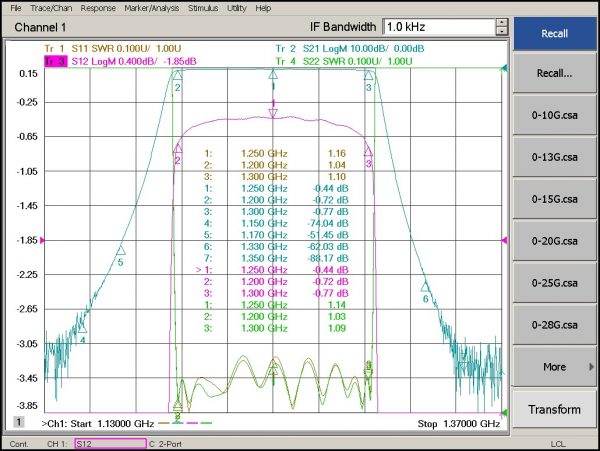Screen dimensions: 600x451
Task: Expand the More softkey submenu
Action: tap(554, 367)
